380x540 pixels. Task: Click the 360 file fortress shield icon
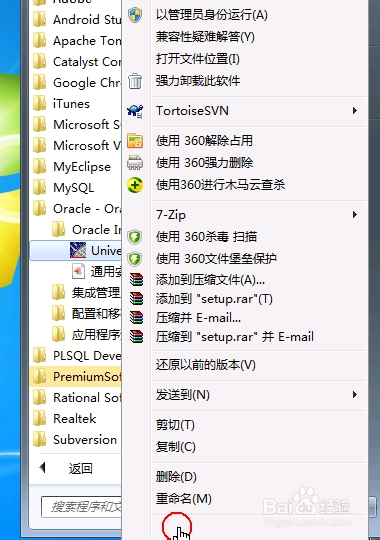click(135, 259)
